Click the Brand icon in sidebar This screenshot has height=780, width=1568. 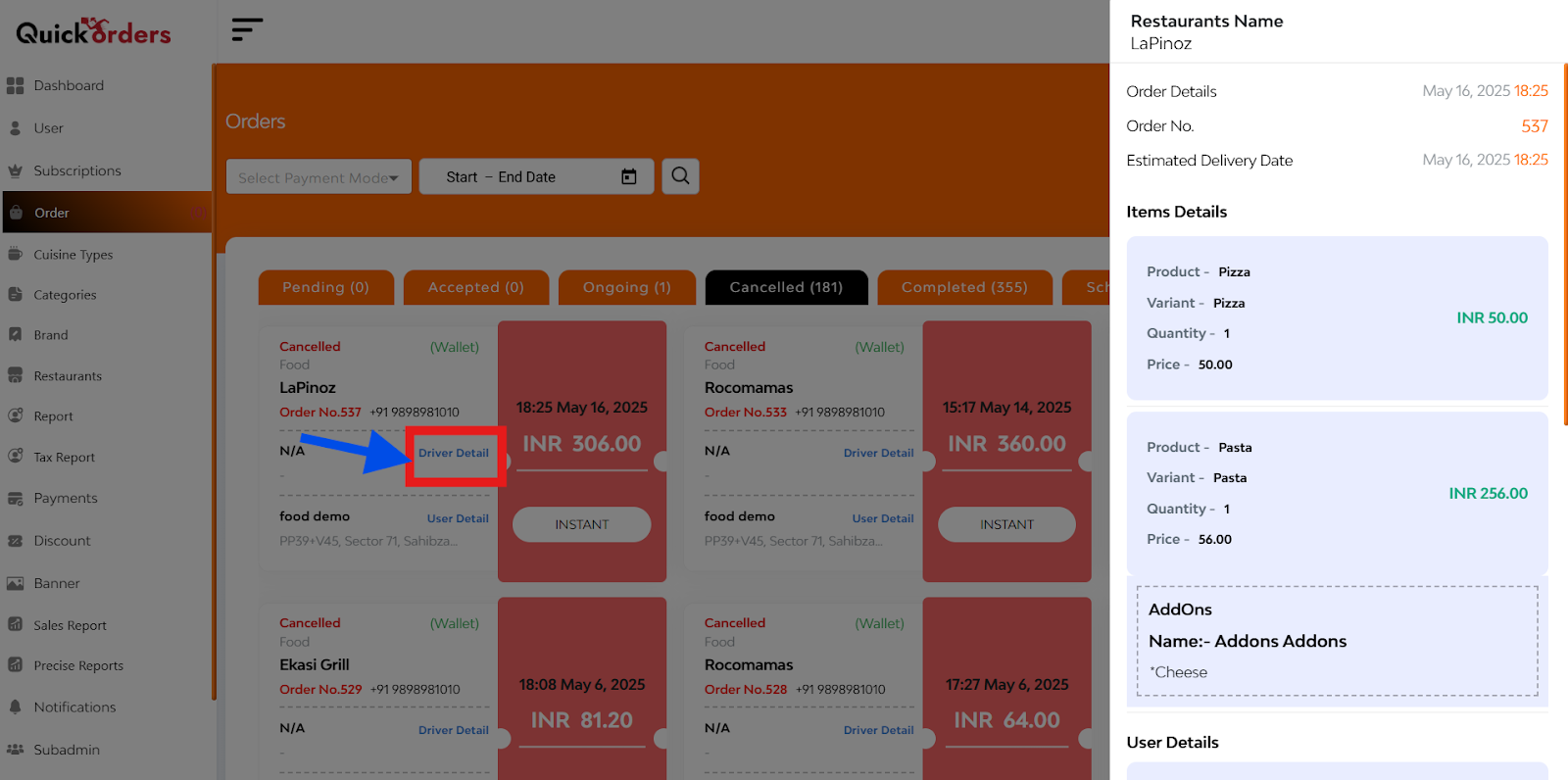(x=15, y=334)
